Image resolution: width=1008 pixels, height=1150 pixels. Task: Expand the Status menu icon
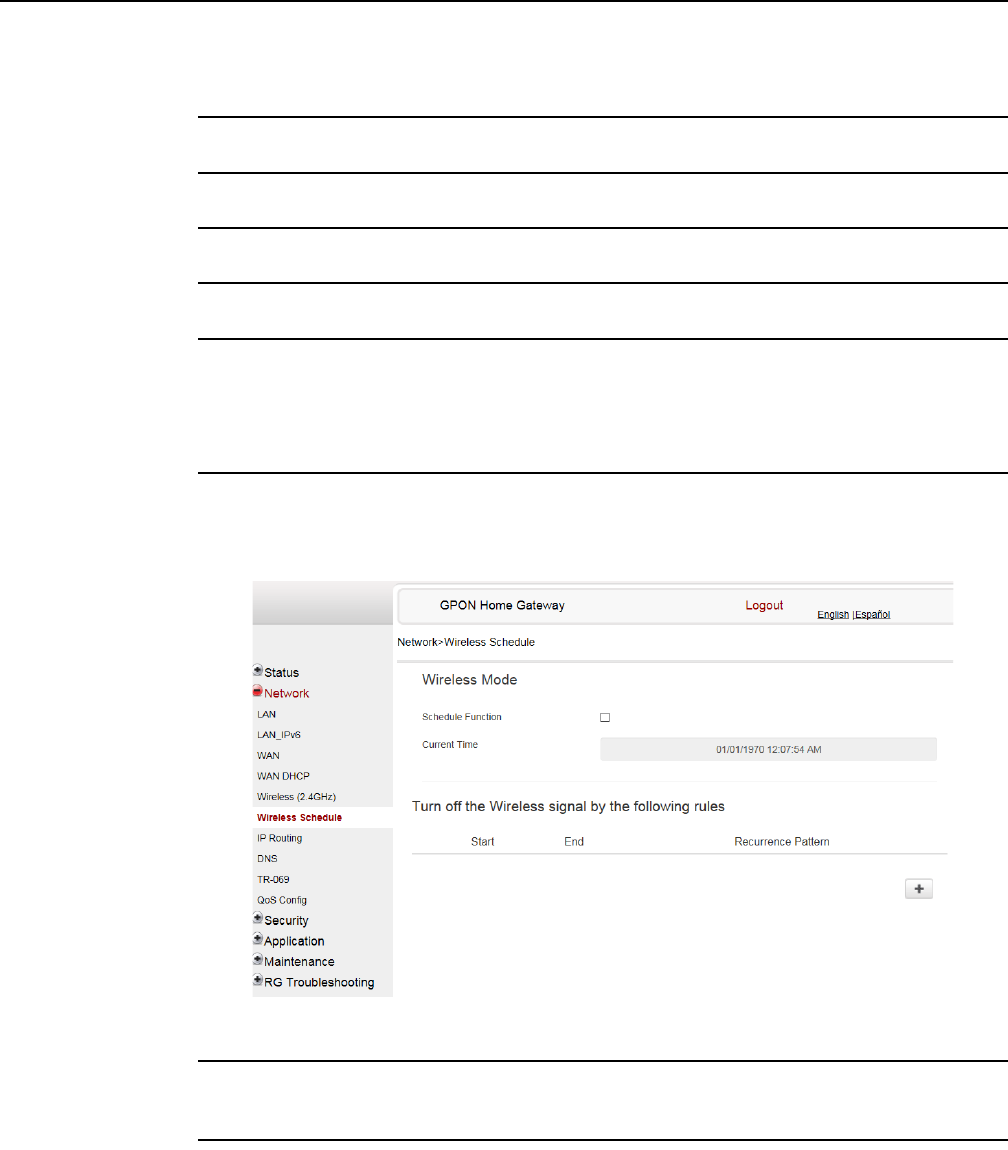pos(258,670)
